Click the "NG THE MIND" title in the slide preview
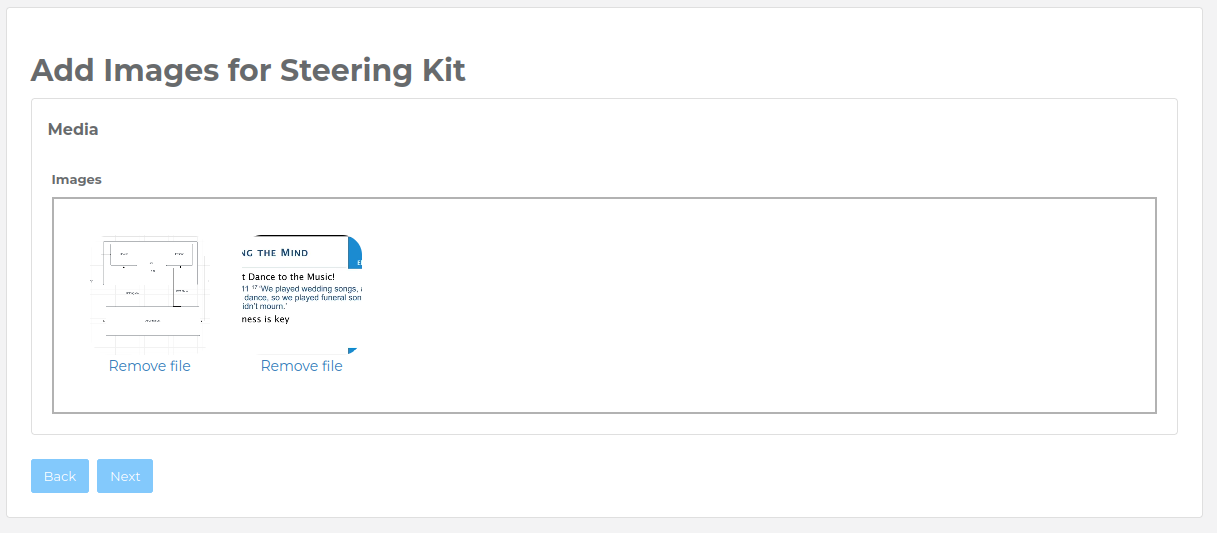 (274, 253)
